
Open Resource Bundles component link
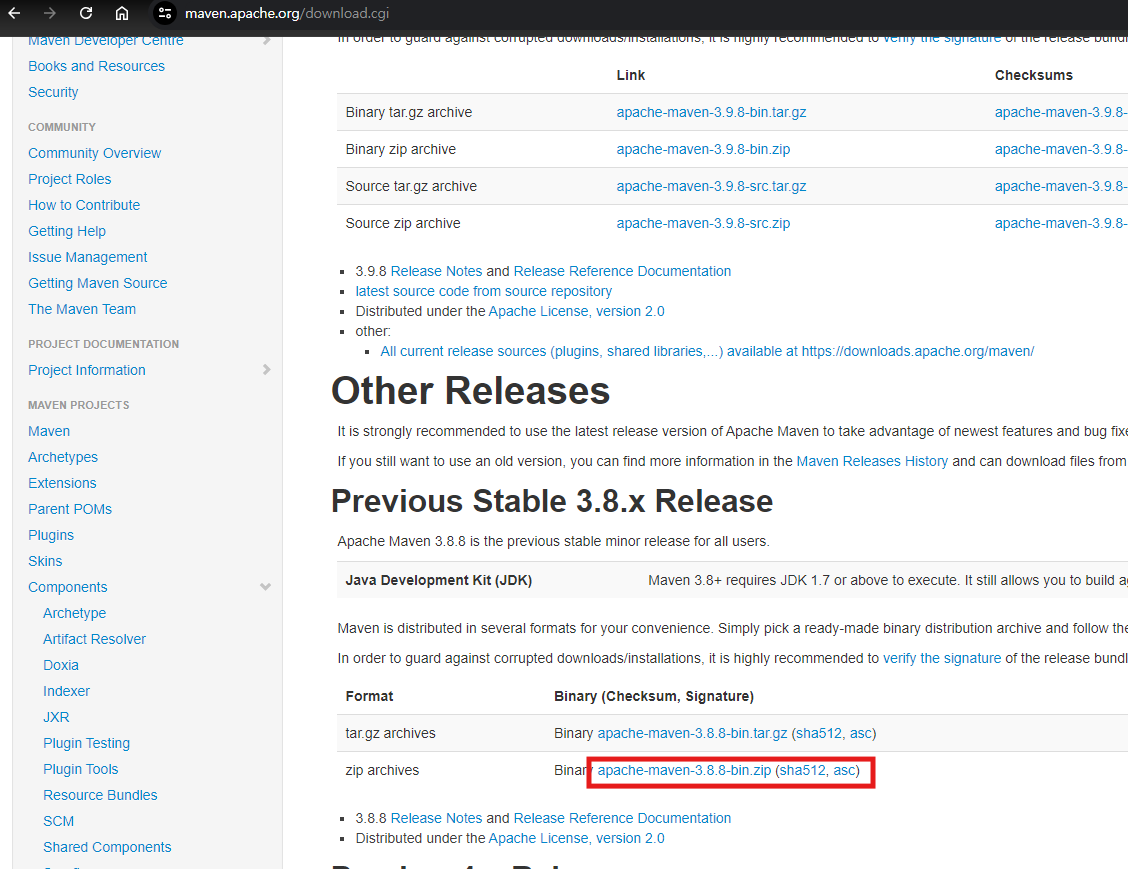coord(100,795)
